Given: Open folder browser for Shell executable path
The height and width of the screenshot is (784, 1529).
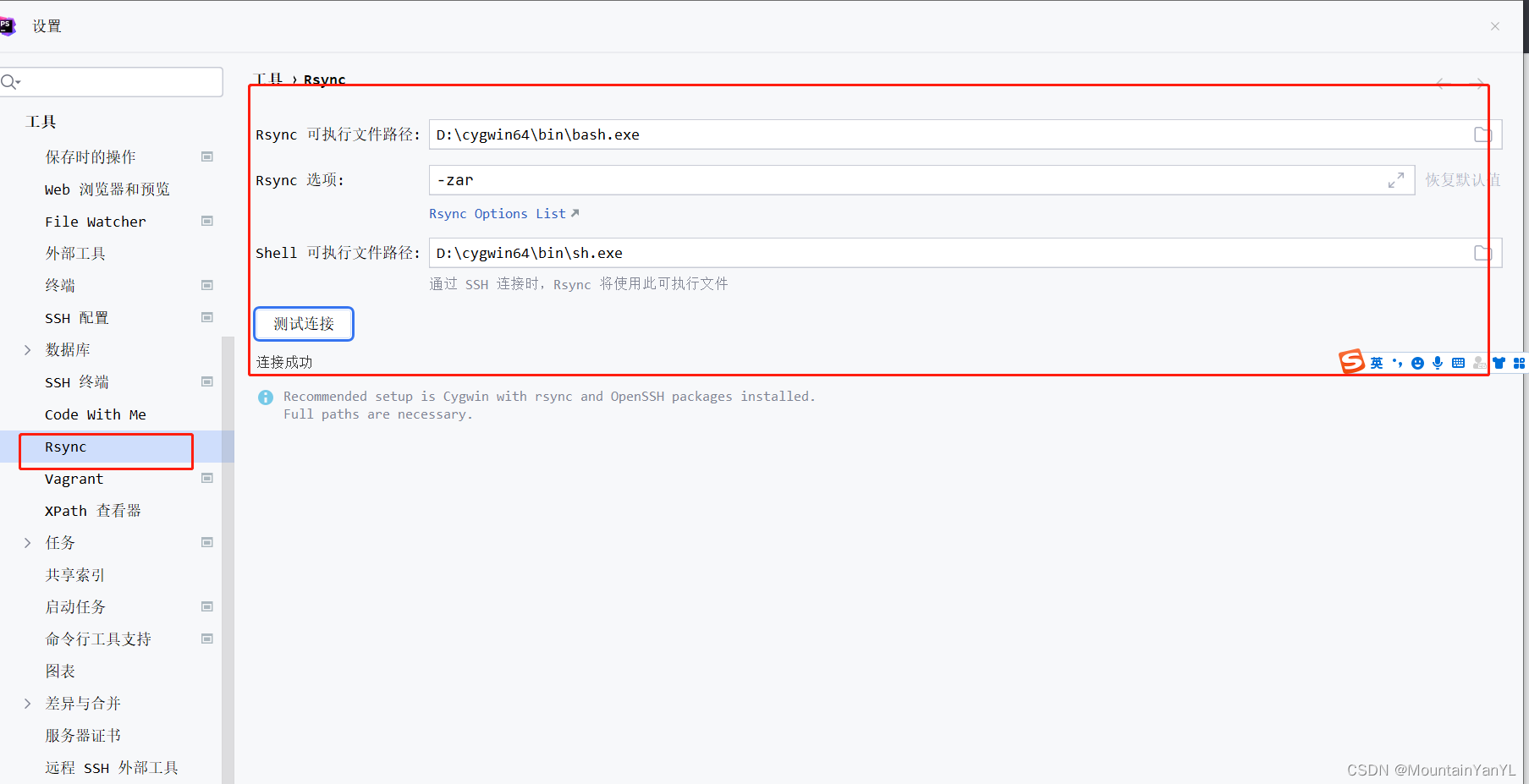Looking at the screenshot, I should (x=1482, y=252).
